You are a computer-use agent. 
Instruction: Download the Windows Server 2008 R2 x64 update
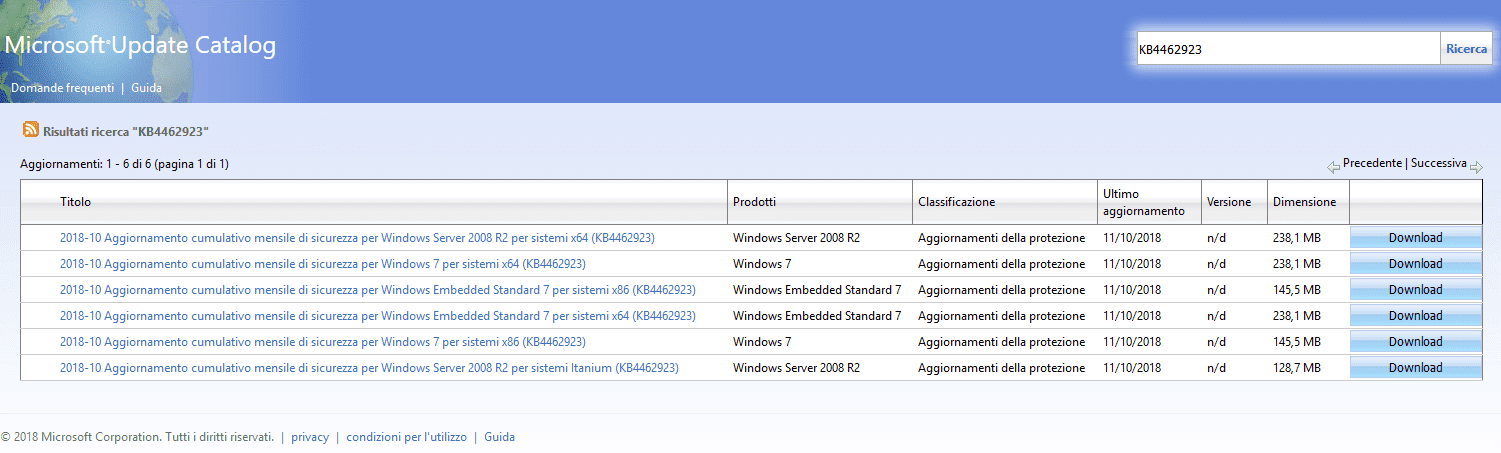click(1415, 238)
